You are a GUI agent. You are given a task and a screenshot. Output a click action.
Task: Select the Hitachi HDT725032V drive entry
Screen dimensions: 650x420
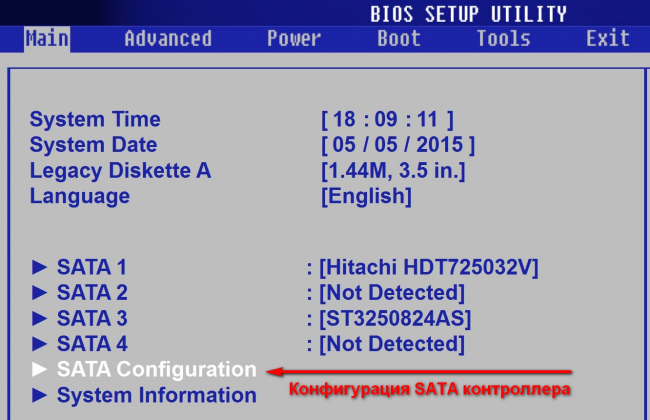click(x=429, y=267)
